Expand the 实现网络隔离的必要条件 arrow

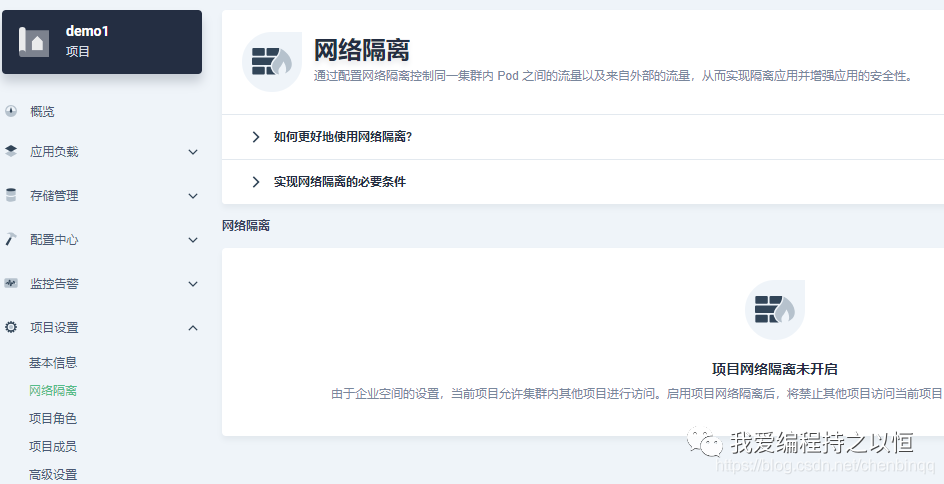pos(256,182)
